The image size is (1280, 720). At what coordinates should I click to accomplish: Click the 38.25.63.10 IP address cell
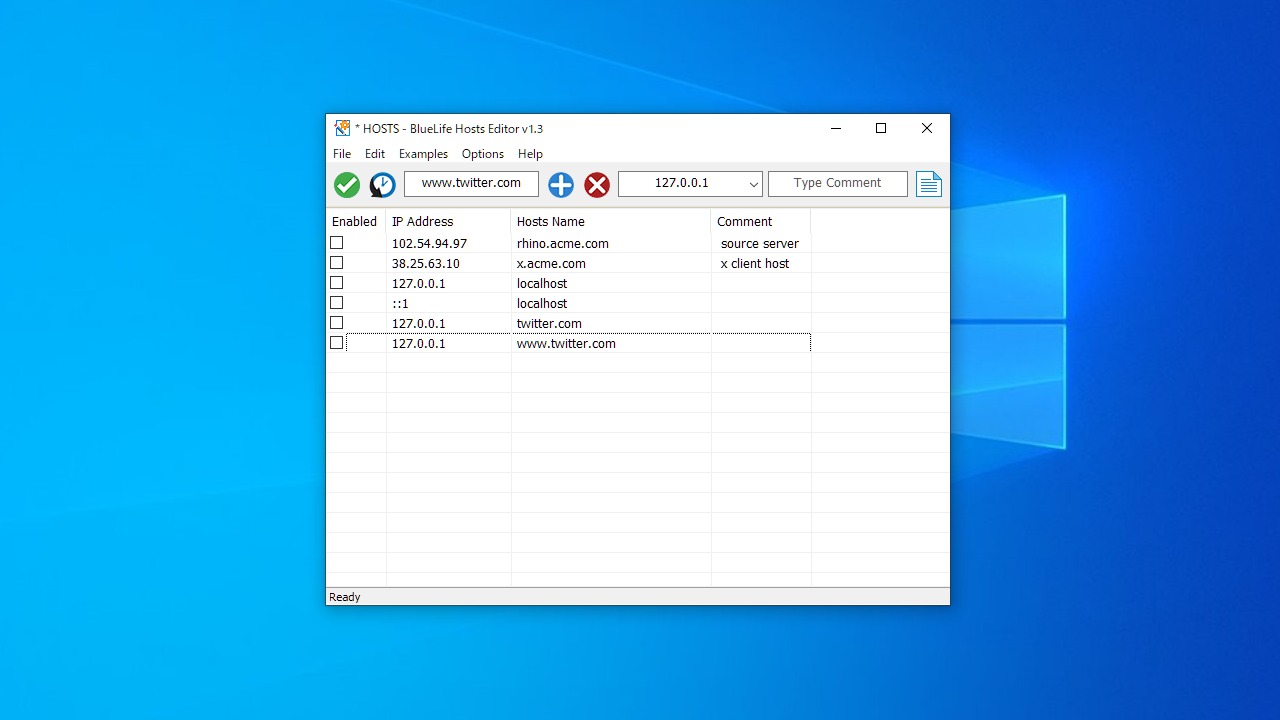pos(448,263)
